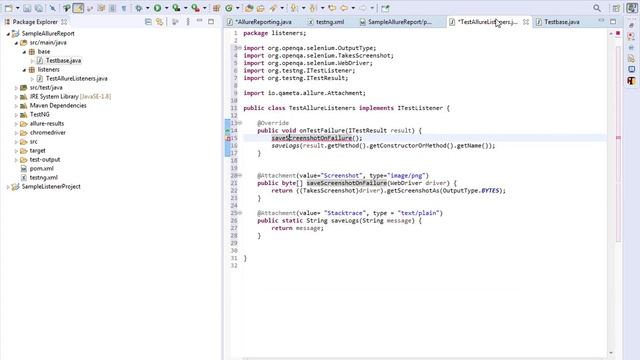
Task: Click the Next Annotation icon
Action: coord(293,8)
